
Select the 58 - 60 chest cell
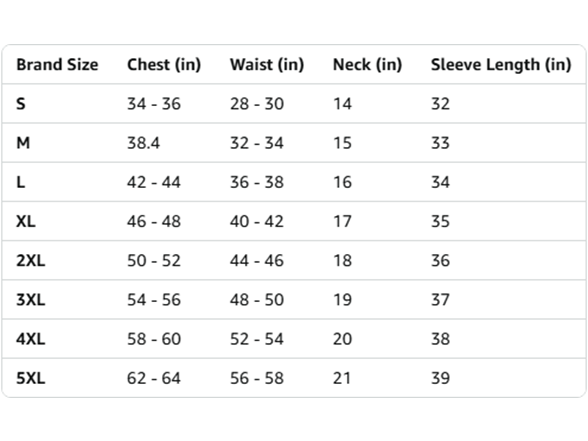click(x=154, y=339)
